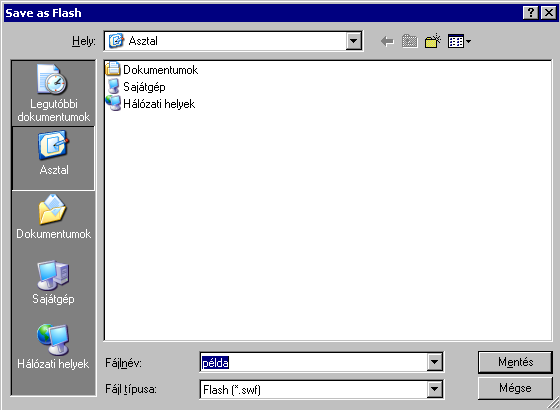The image size is (560, 410).
Task: Select the Dokumentumok item in file list
Action: click(x=152, y=70)
